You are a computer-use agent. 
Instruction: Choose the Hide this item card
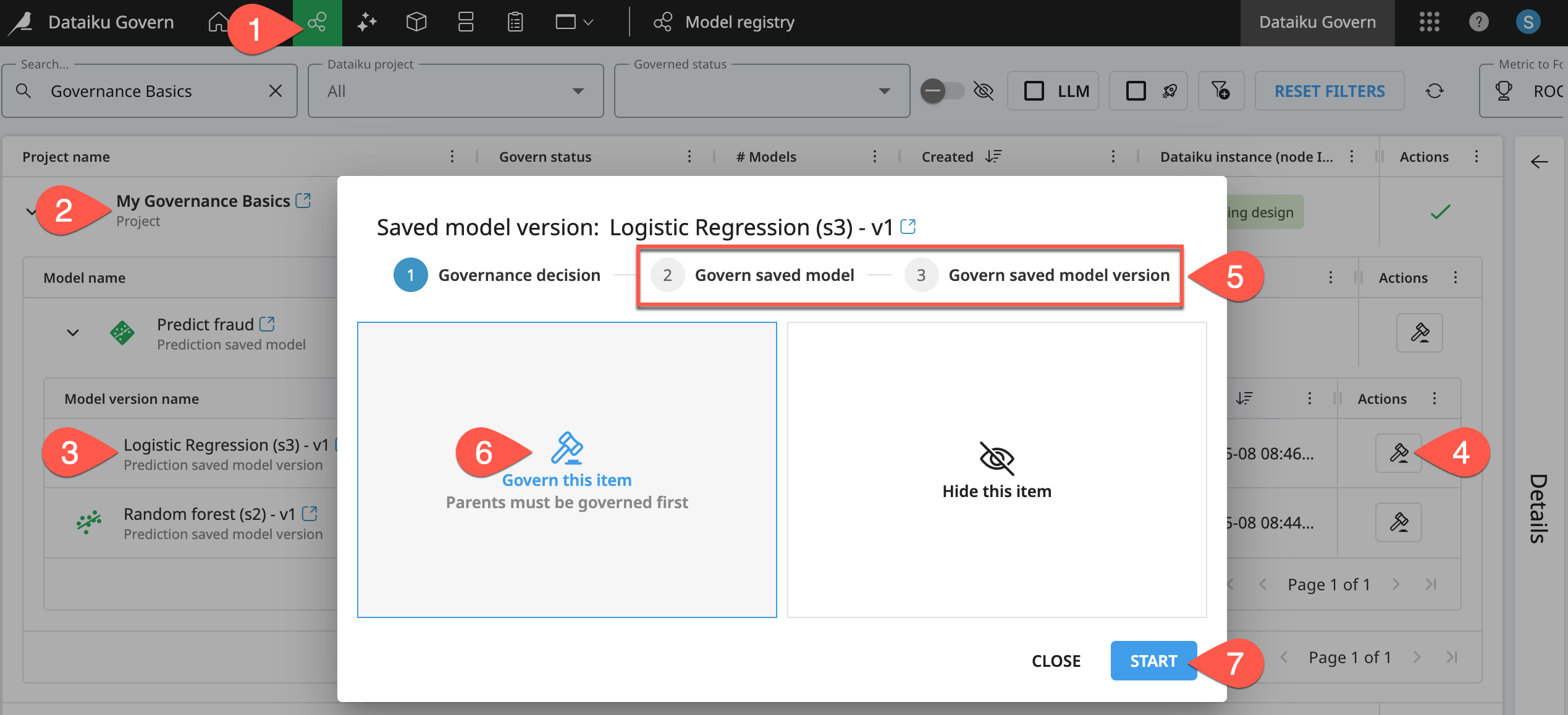997,470
